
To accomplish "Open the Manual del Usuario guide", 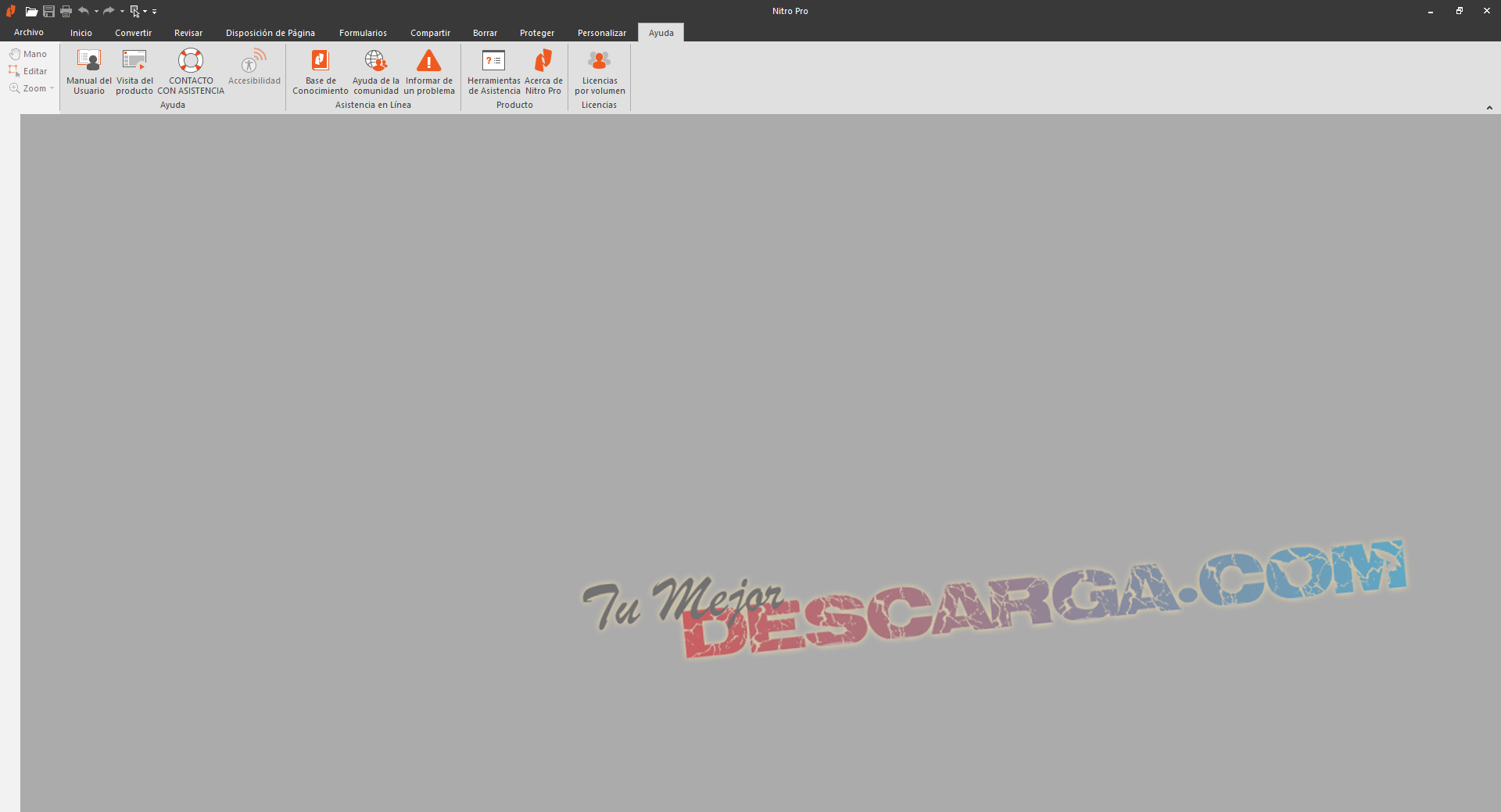I will (89, 72).
